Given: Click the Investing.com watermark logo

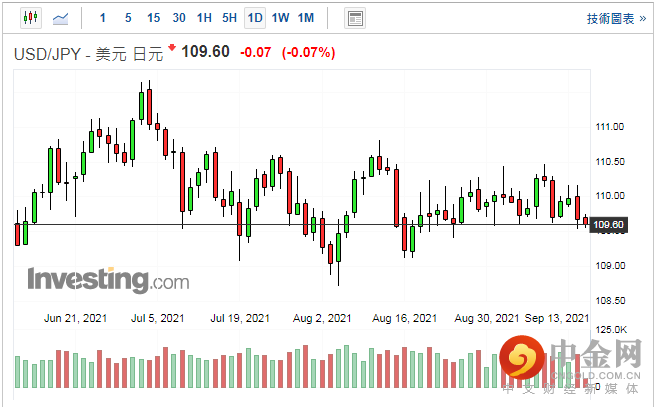Looking at the screenshot, I should (x=107, y=277).
